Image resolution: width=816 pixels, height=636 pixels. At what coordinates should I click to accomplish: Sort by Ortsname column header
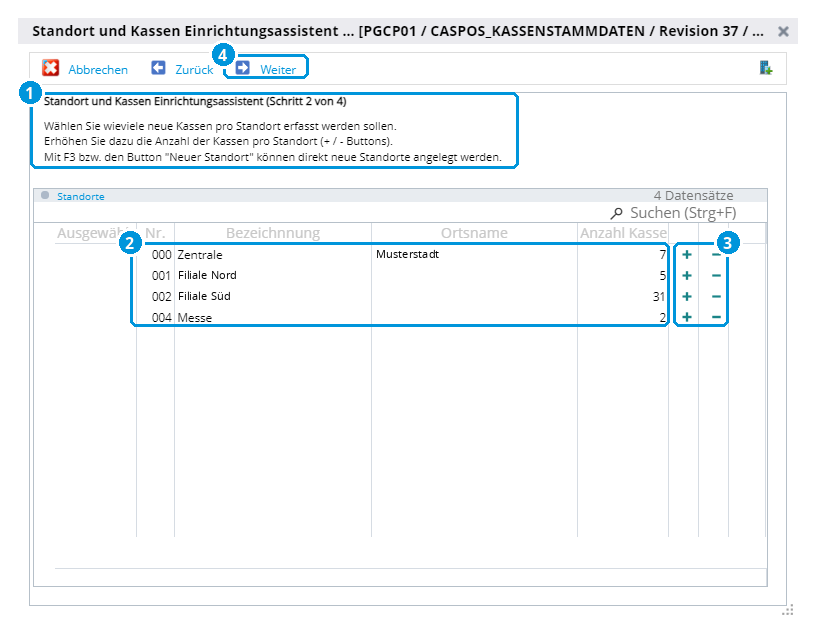tap(474, 233)
